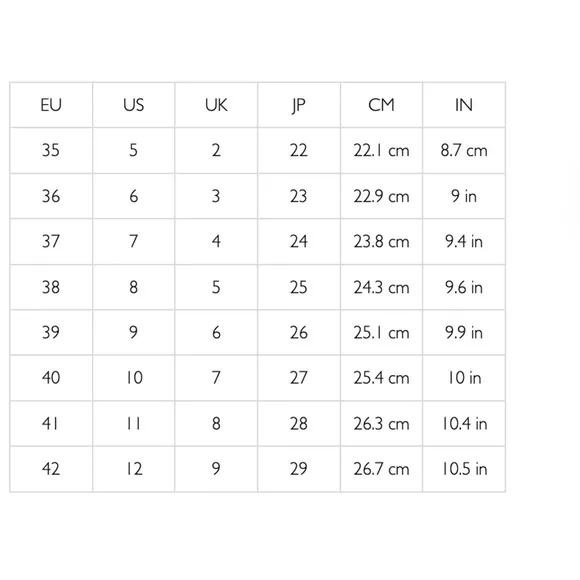Click EU size 40 cell
The image size is (580, 580).
(x=51, y=378)
